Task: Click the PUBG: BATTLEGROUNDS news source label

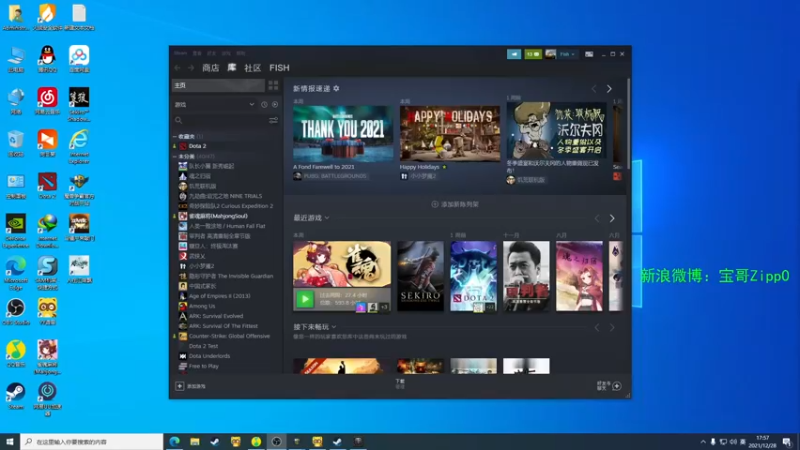Action: click(335, 176)
